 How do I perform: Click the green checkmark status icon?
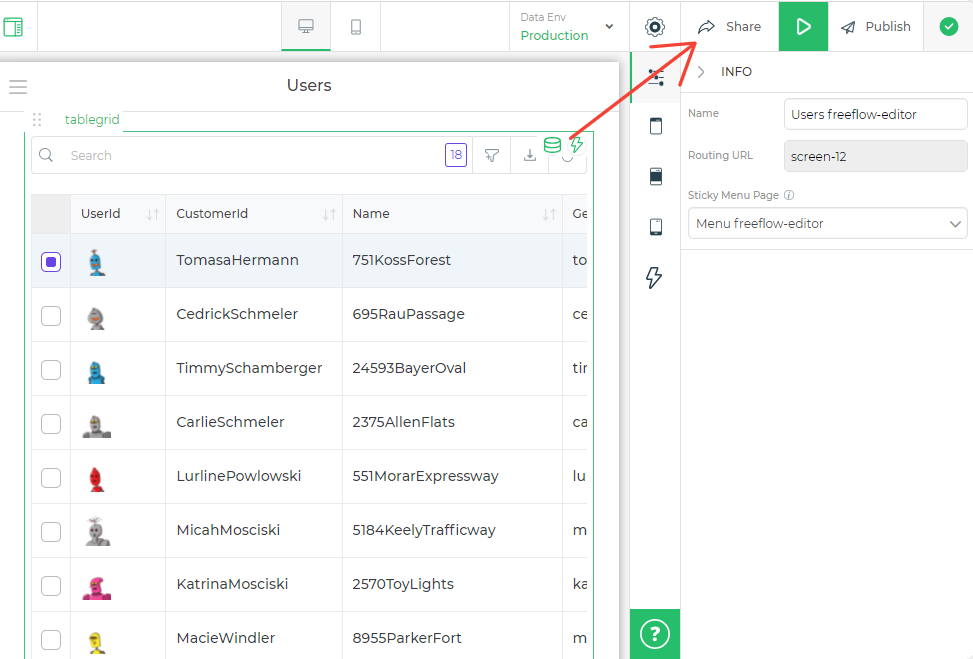(949, 27)
